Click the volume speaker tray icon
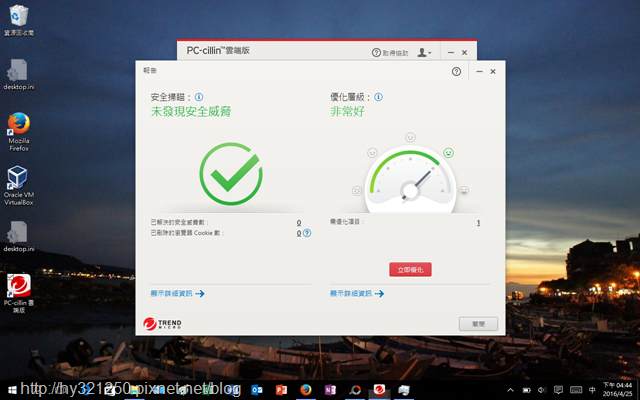This screenshot has height=400, width=640. click(542, 390)
